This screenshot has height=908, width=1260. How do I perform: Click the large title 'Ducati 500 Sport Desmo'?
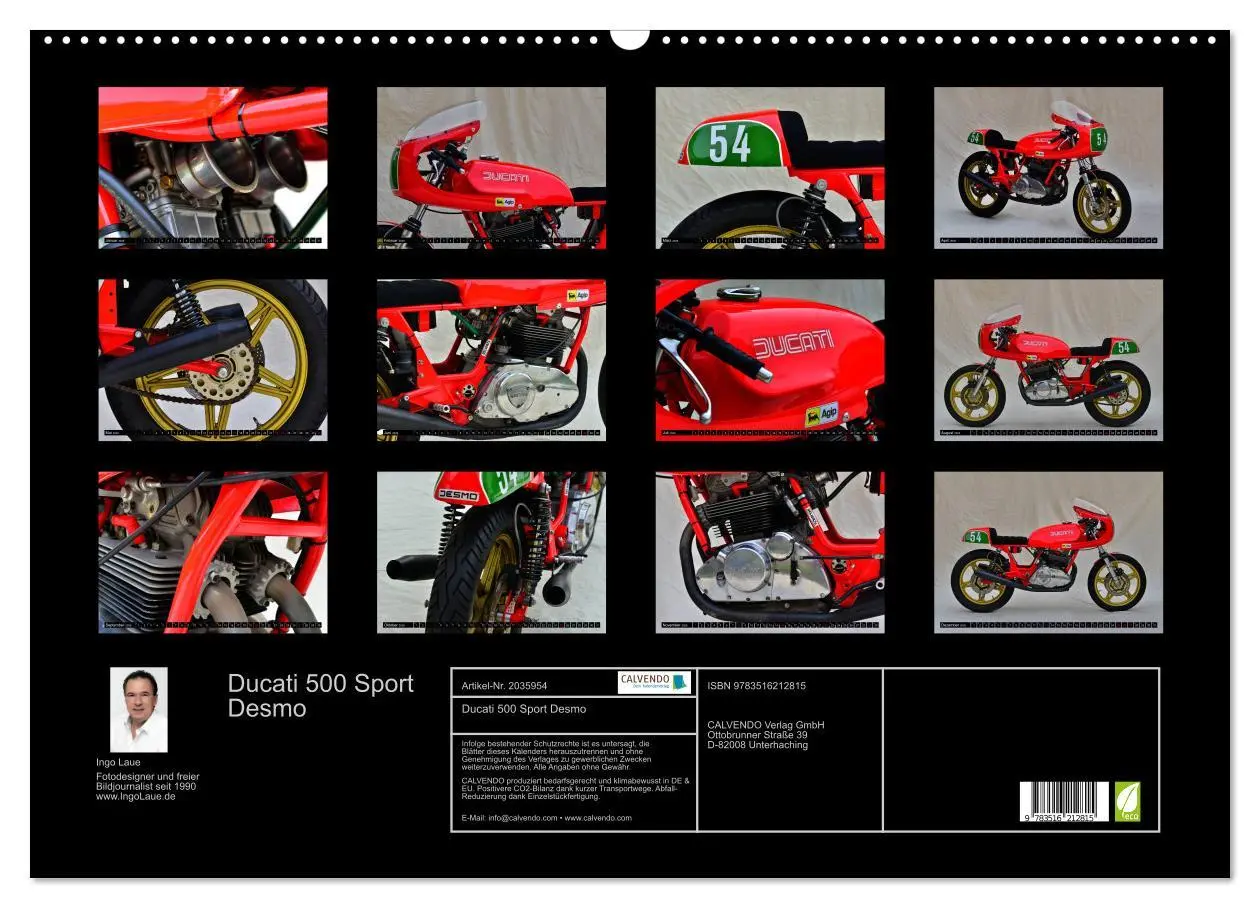[320, 696]
